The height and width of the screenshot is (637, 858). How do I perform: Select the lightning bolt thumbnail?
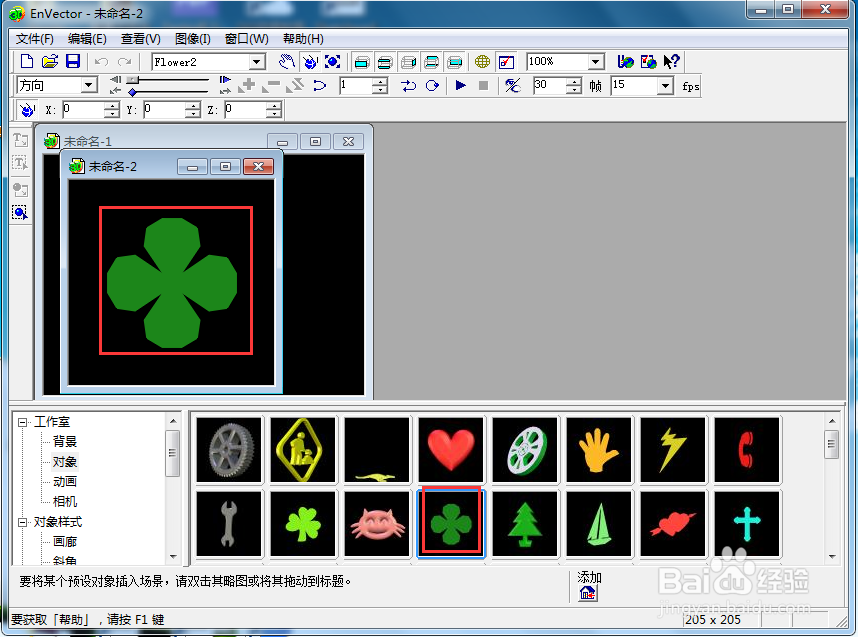coord(673,450)
